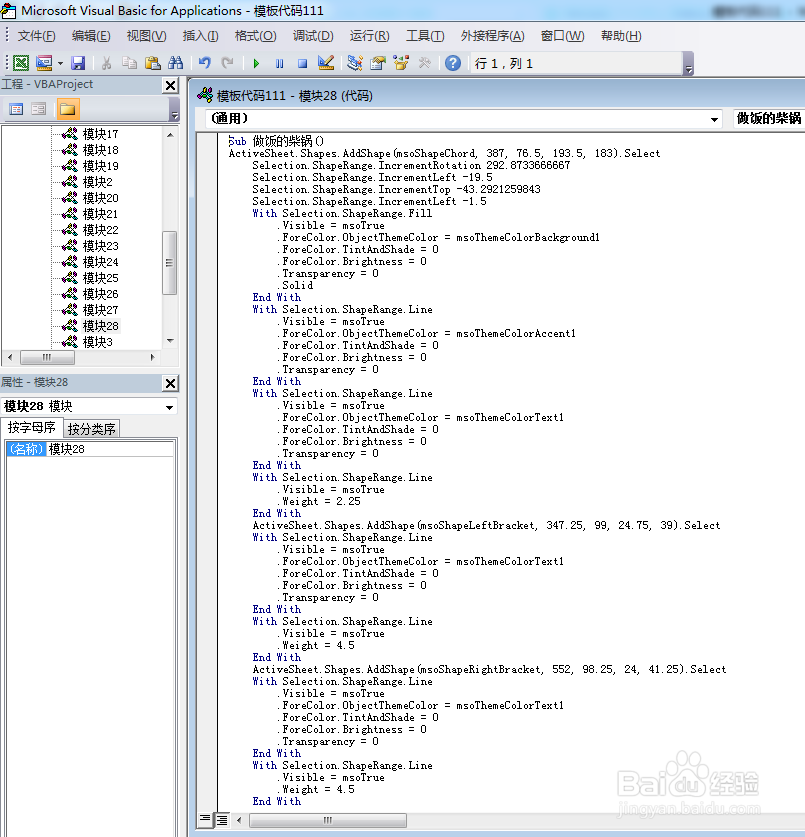Toggle Procedure View button at bottom left

[x=205, y=819]
